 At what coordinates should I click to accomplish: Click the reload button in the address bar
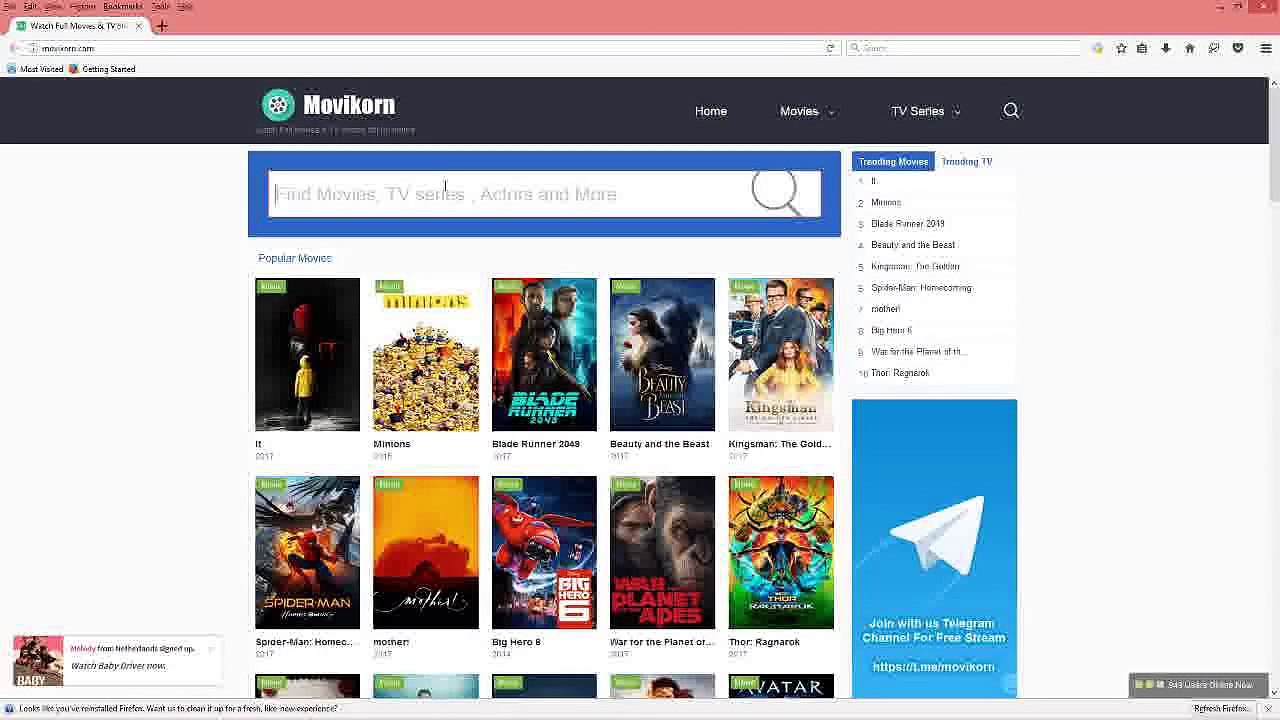pyautogui.click(x=830, y=48)
